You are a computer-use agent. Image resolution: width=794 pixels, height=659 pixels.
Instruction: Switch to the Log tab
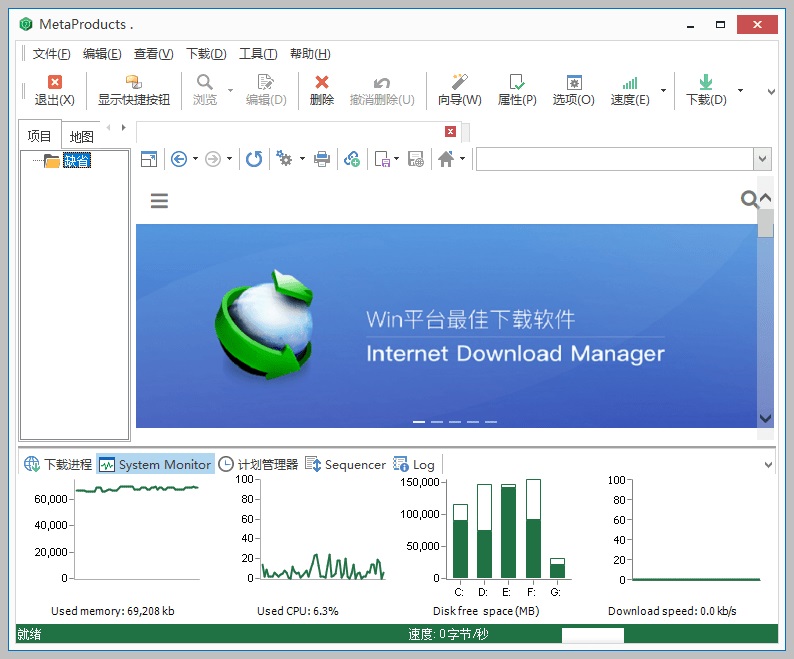414,464
